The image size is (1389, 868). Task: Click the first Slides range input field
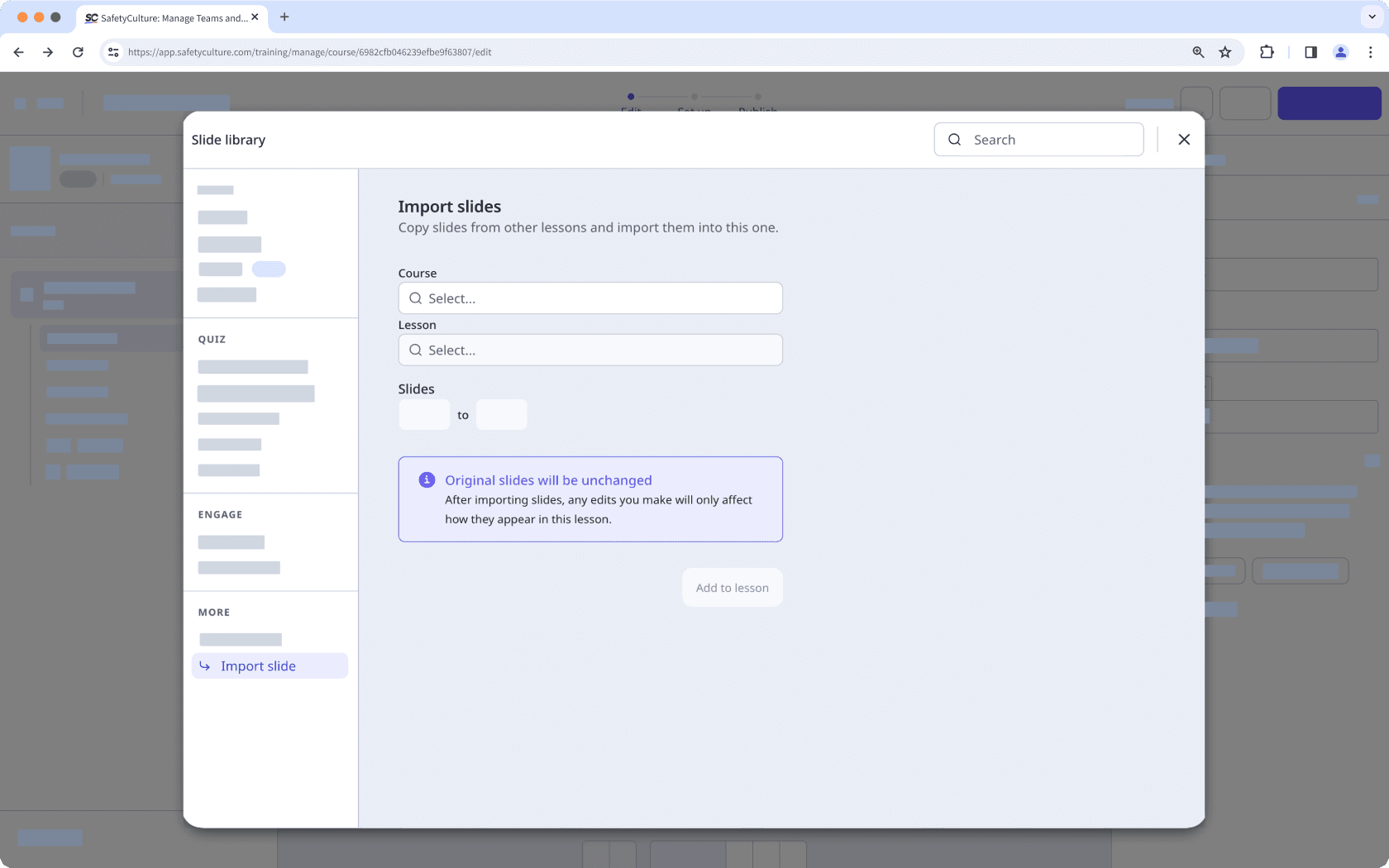[424, 414]
